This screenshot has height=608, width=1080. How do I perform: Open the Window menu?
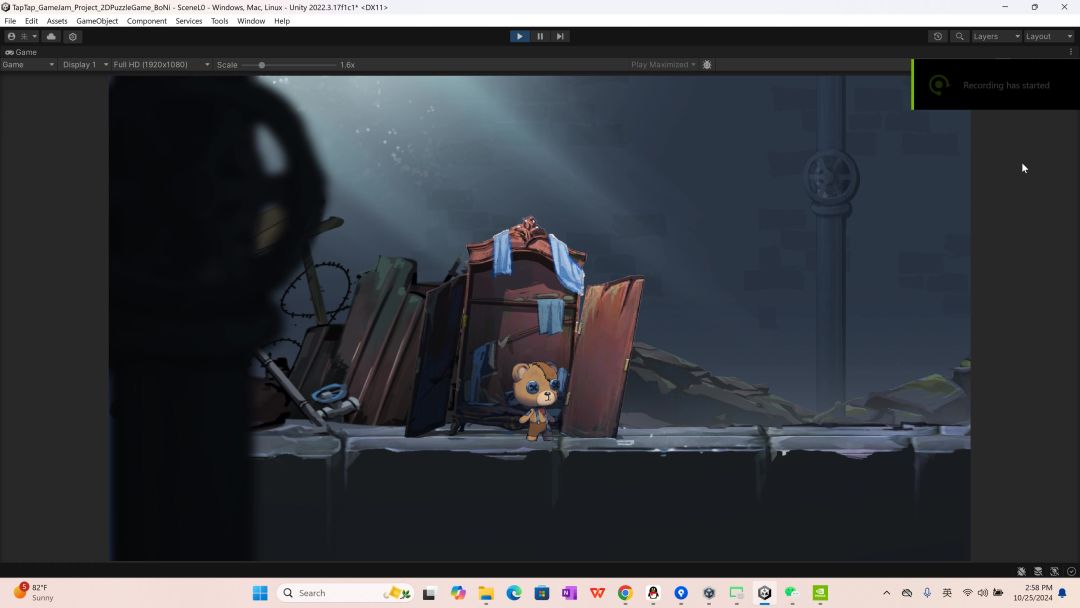(251, 21)
